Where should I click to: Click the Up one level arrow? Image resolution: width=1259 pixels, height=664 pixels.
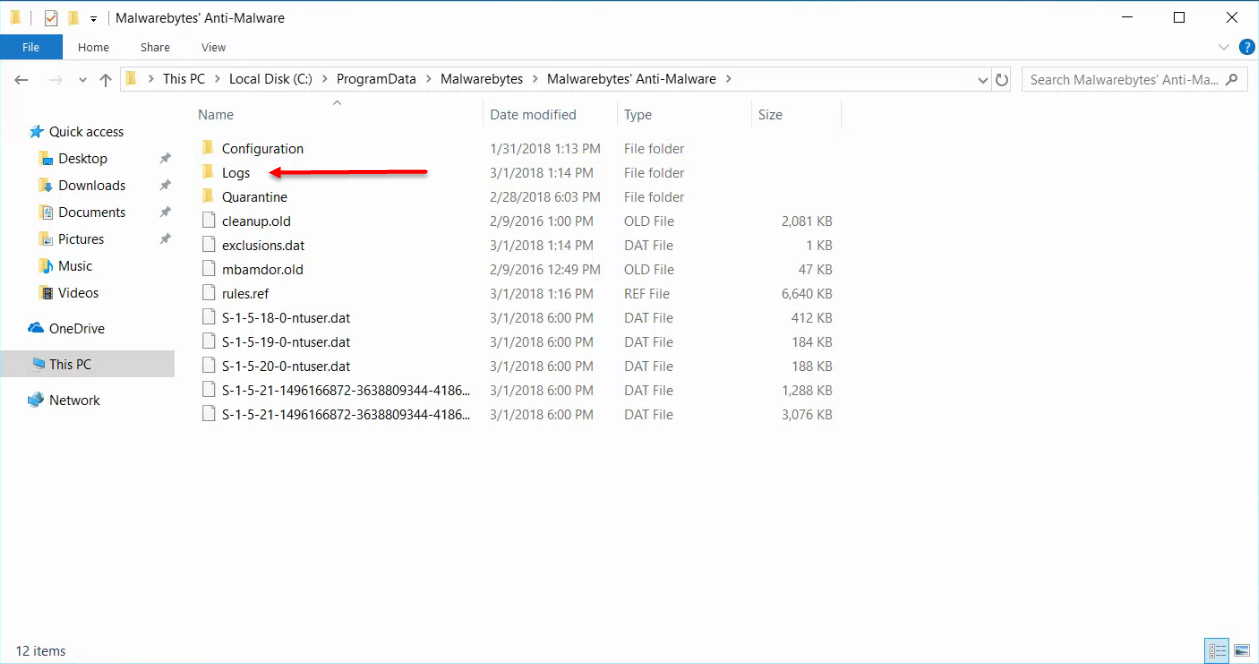[x=105, y=80]
